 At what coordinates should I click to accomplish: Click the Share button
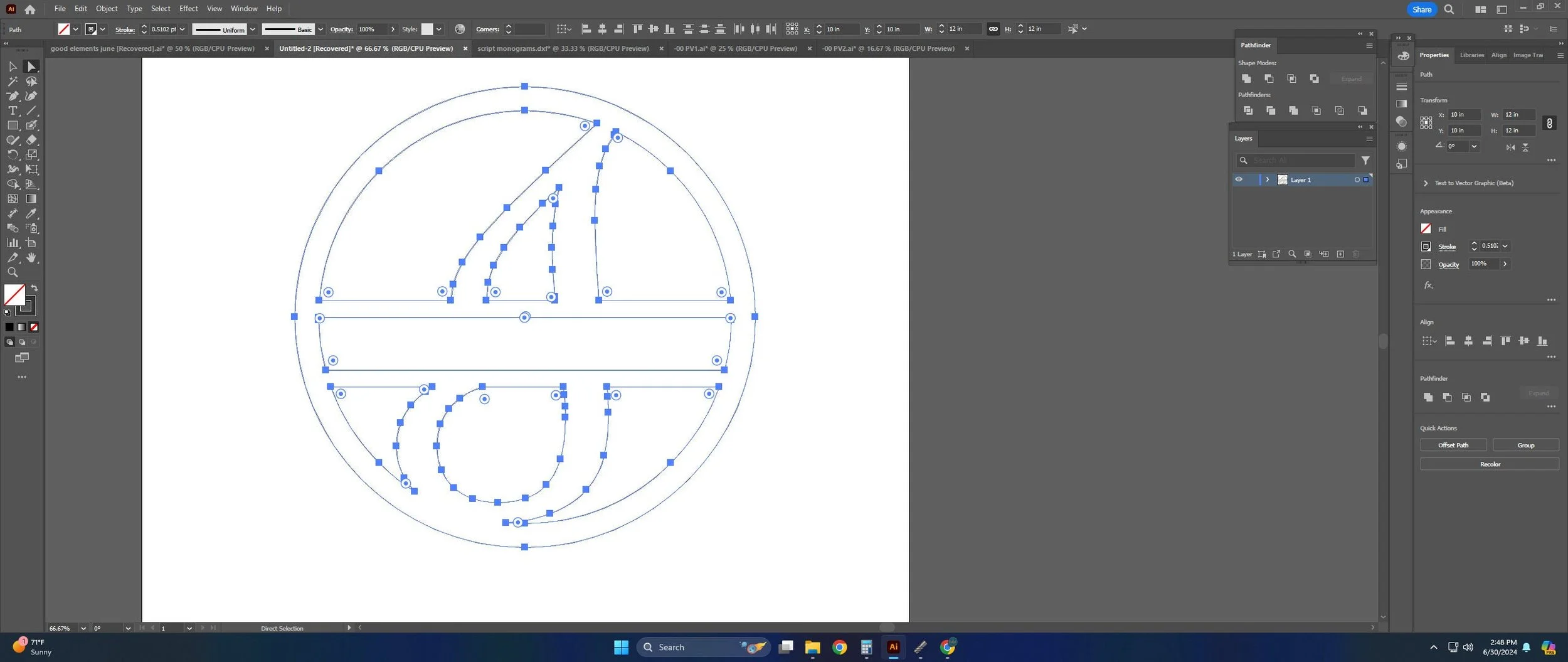[1421, 9]
